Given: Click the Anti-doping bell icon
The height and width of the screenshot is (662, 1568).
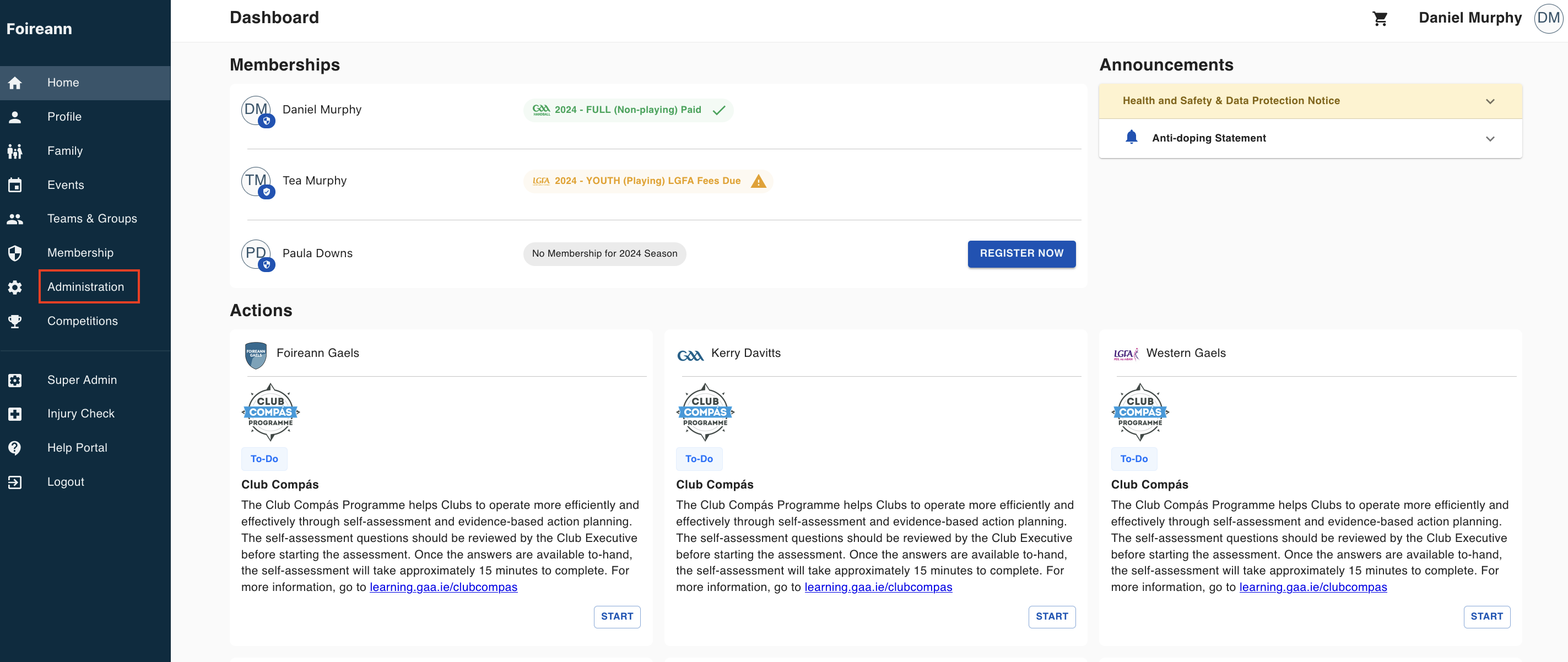Looking at the screenshot, I should (1131, 138).
